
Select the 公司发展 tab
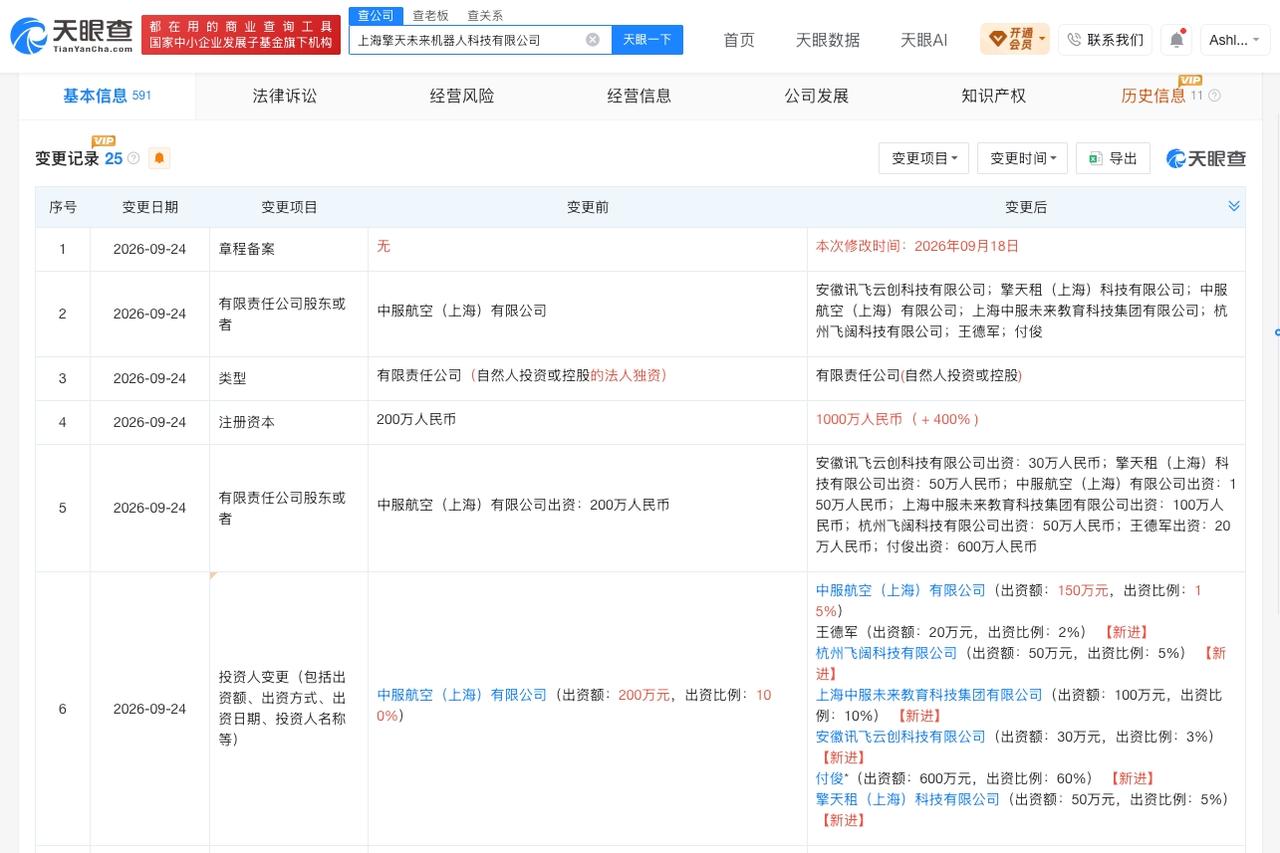pos(816,96)
